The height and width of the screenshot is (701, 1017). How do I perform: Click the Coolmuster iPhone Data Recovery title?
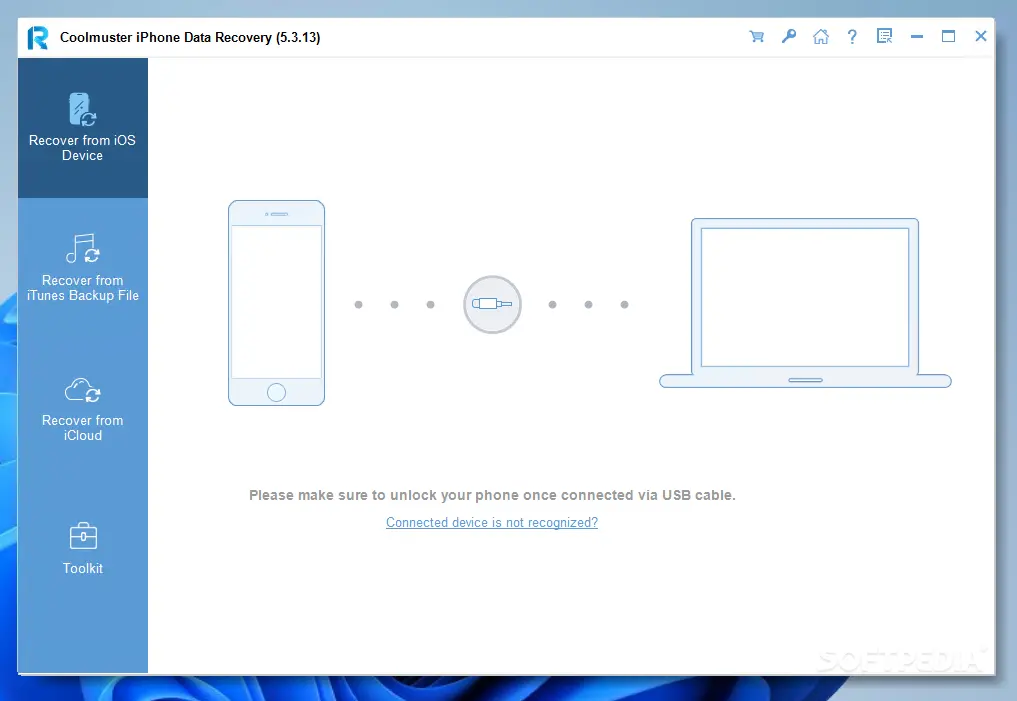tap(190, 38)
